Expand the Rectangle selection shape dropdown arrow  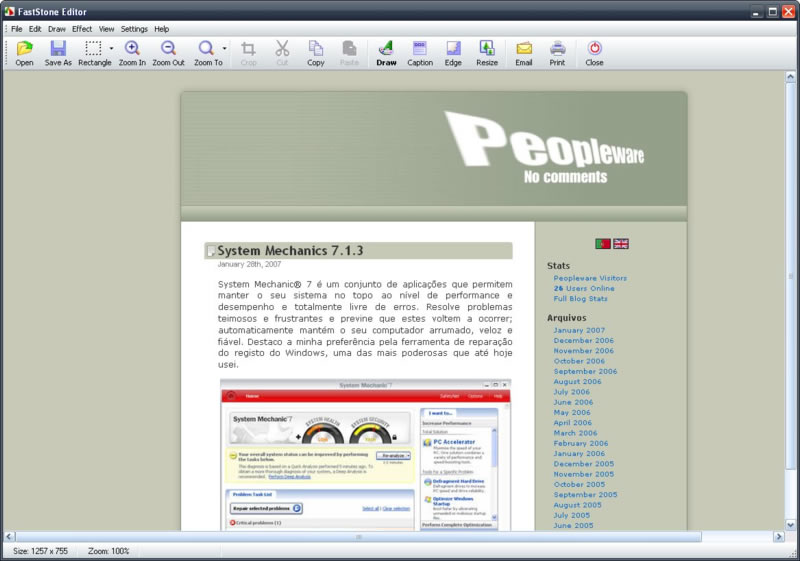point(111,48)
